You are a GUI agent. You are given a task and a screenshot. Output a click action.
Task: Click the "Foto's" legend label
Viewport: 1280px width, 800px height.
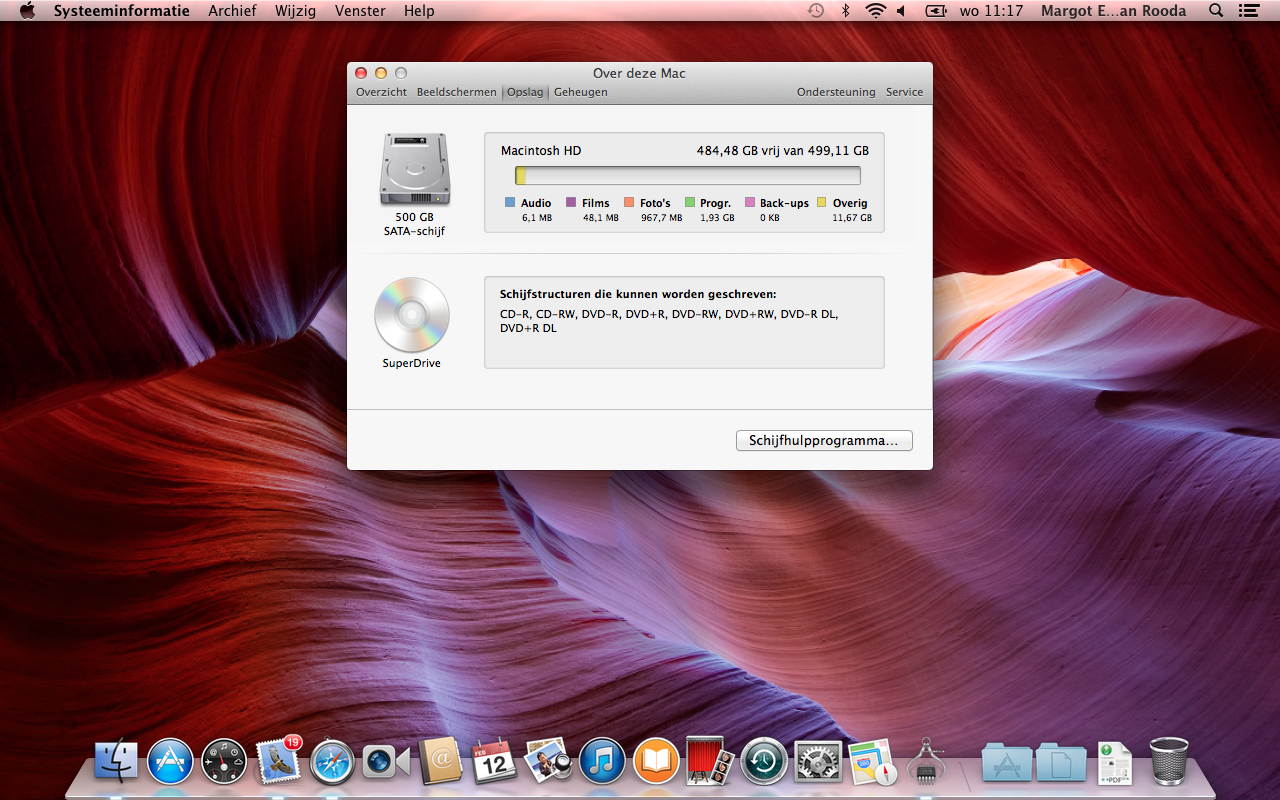655,203
